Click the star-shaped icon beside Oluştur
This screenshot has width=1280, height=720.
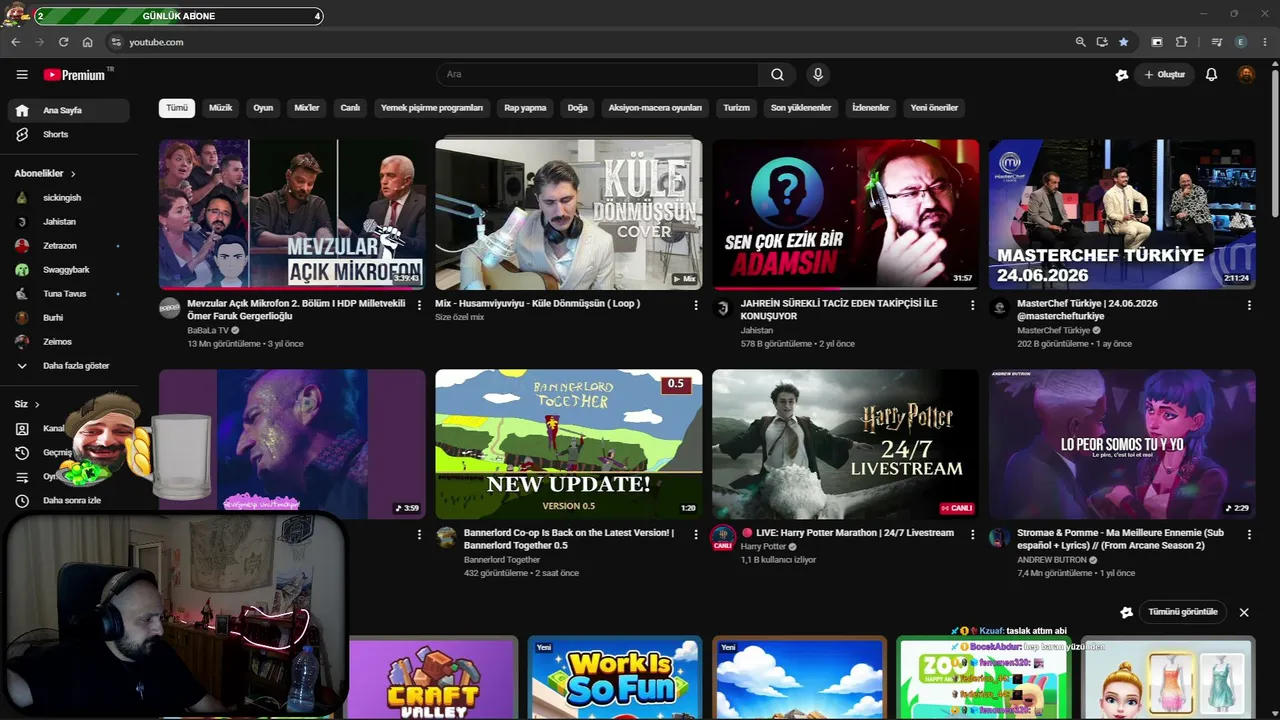click(x=1122, y=75)
